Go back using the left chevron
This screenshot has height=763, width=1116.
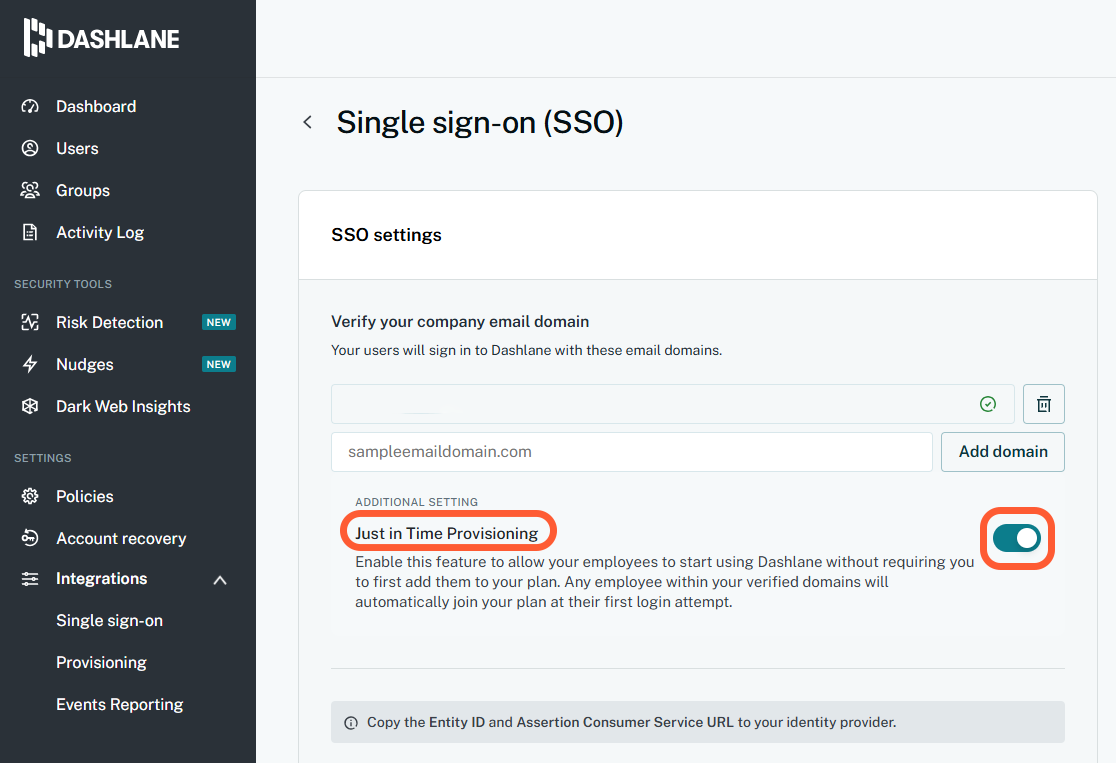click(307, 122)
